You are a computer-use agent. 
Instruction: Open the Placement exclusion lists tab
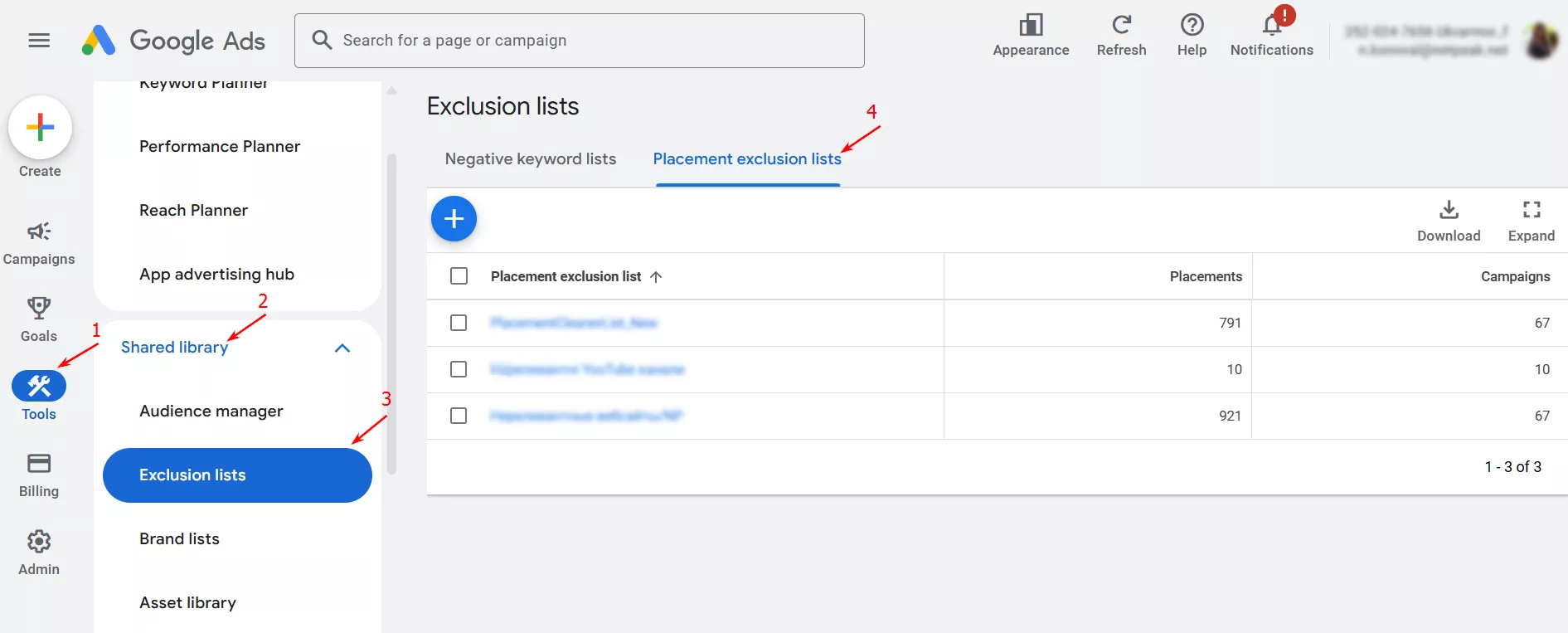(745, 158)
